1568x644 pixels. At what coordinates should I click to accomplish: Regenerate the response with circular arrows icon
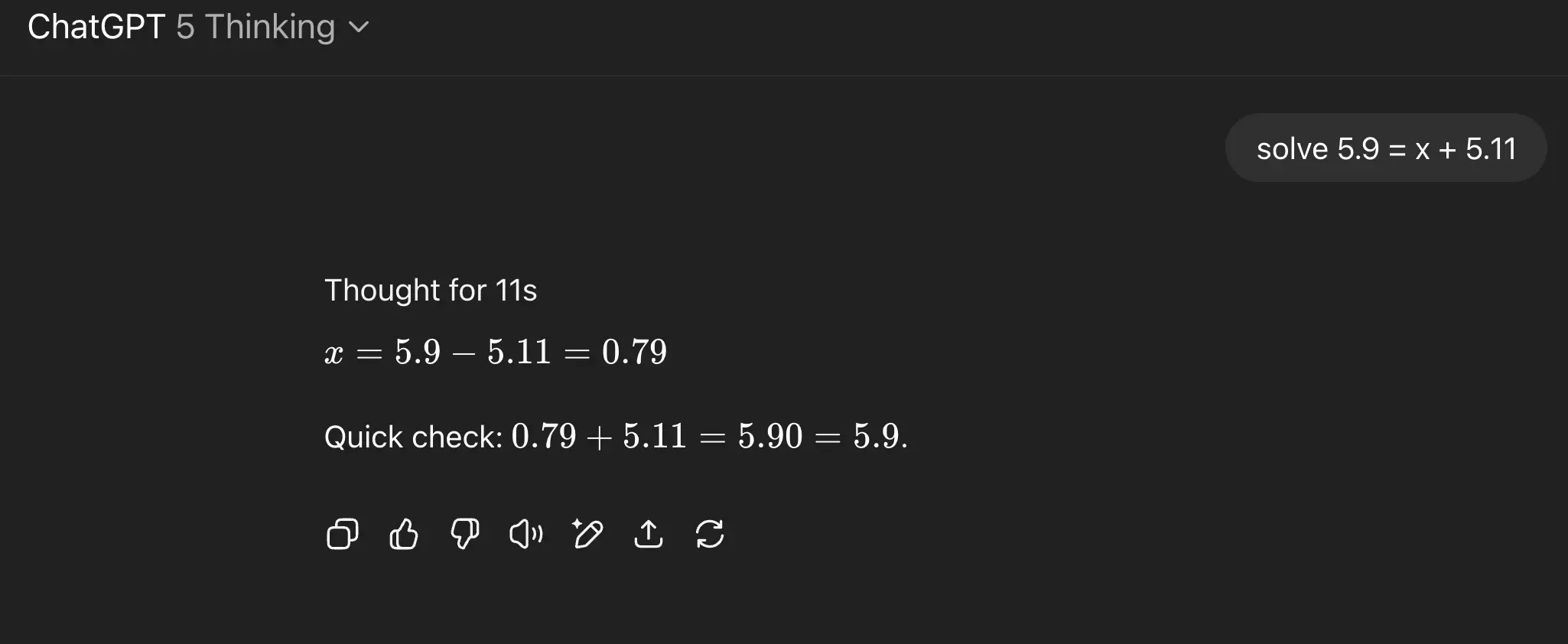pos(710,534)
